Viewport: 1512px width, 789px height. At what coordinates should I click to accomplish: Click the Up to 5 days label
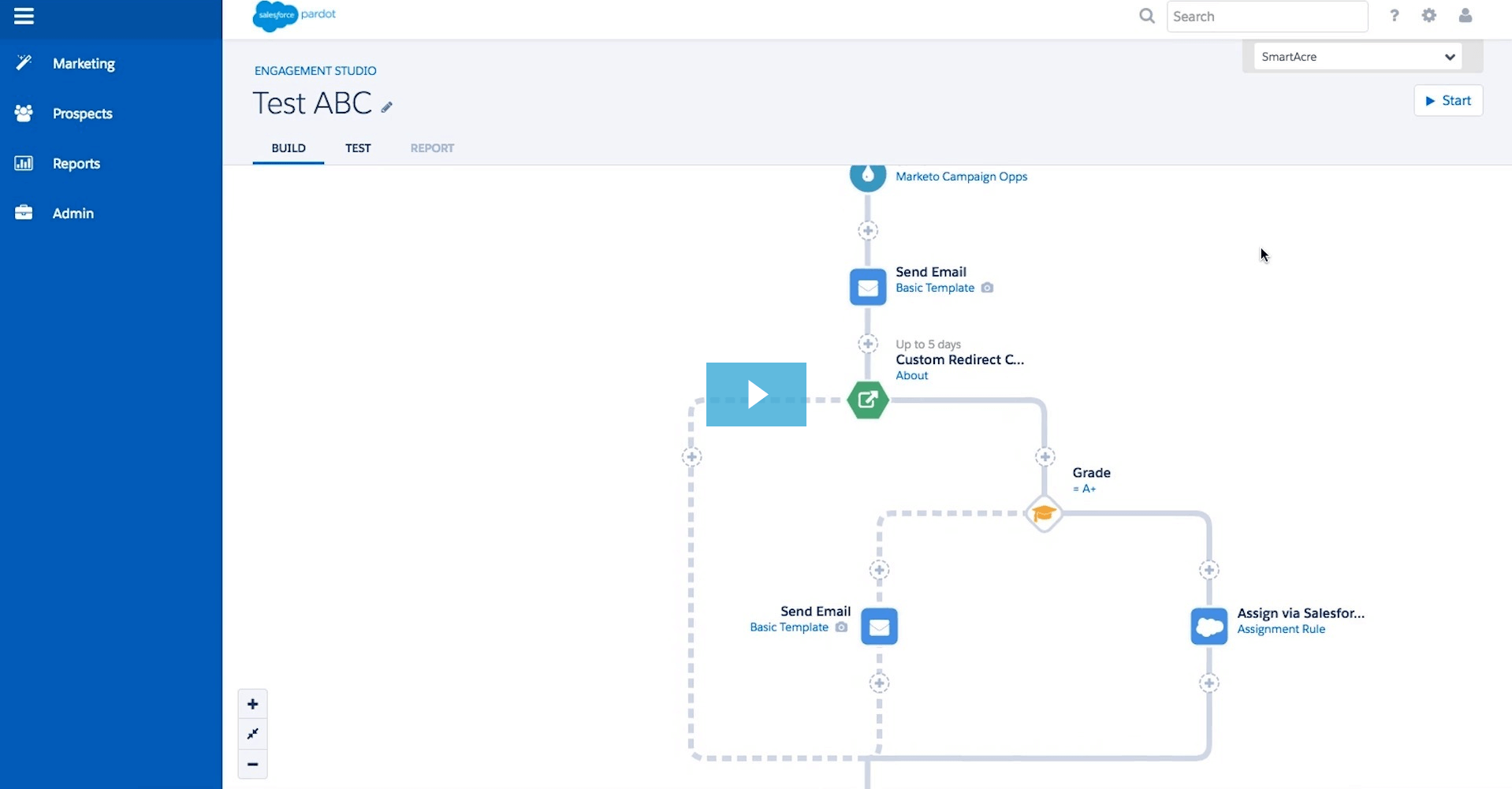[x=928, y=344]
